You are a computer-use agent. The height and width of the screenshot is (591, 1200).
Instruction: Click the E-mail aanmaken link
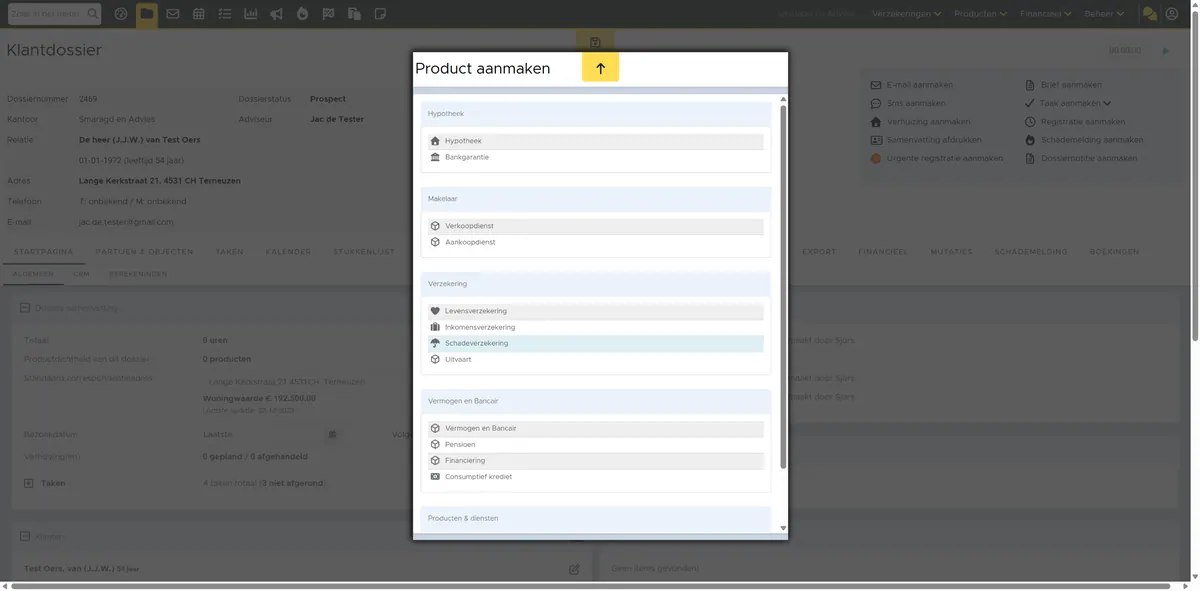[919, 85]
